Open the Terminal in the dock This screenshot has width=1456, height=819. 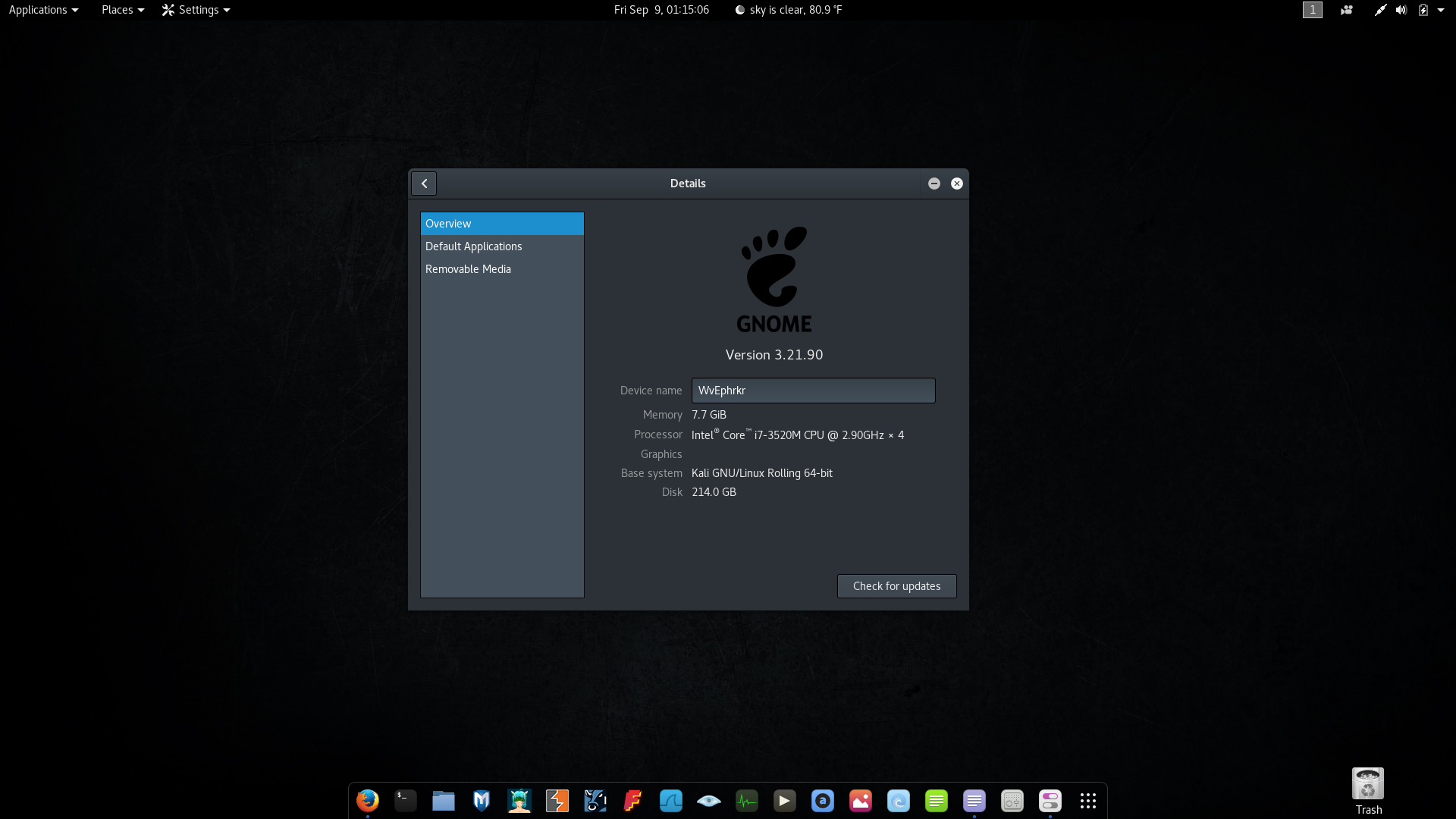tap(406, 801)
